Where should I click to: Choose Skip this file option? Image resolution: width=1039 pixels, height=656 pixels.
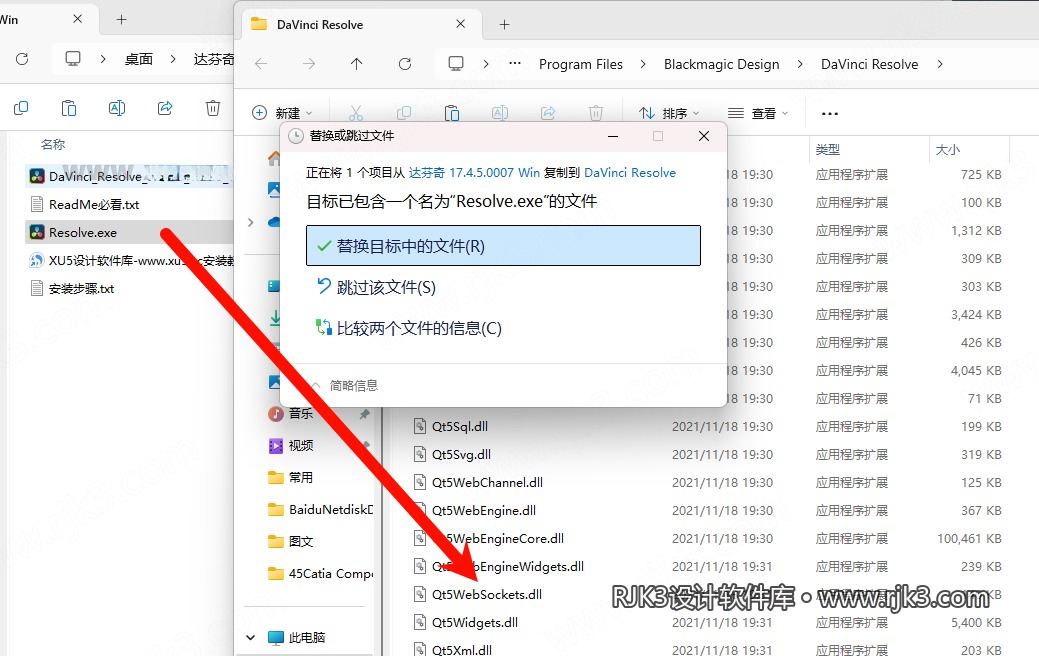tap(376, 287)
